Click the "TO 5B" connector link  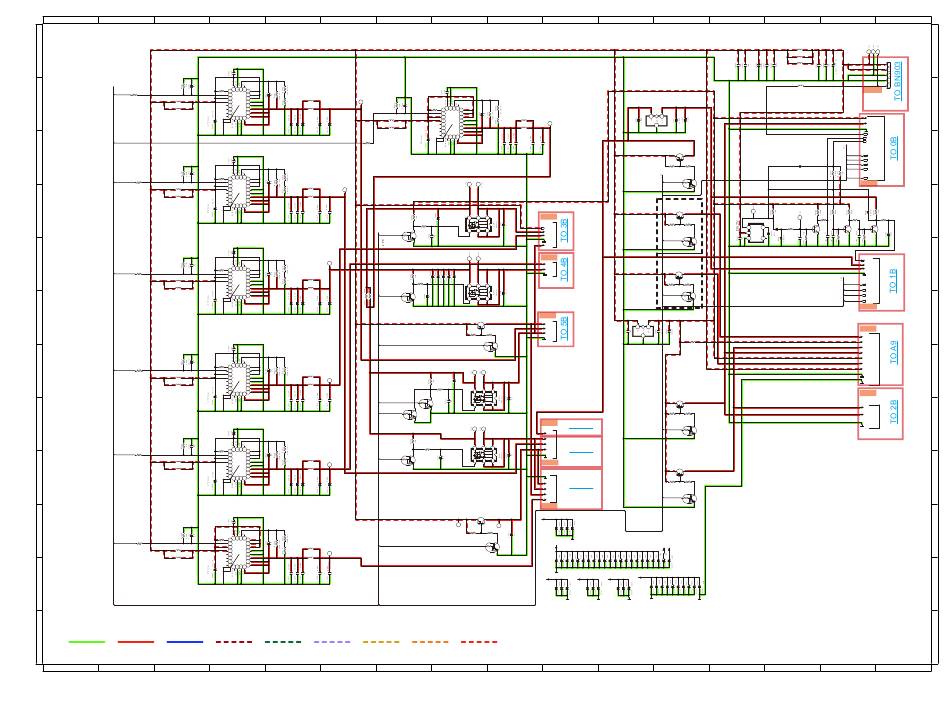[564, 328]
